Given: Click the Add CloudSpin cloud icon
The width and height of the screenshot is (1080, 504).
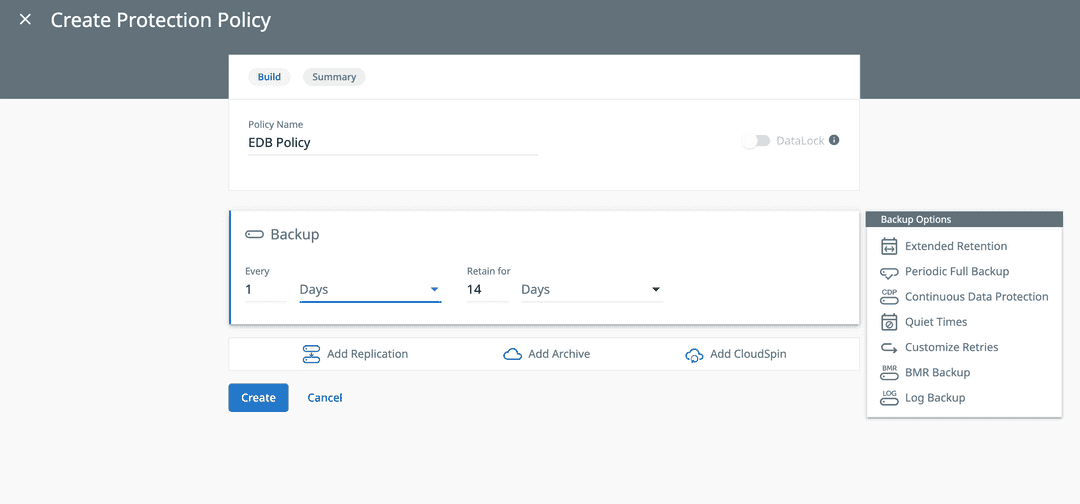Looking at the screenshot, I should pos(694,355).
